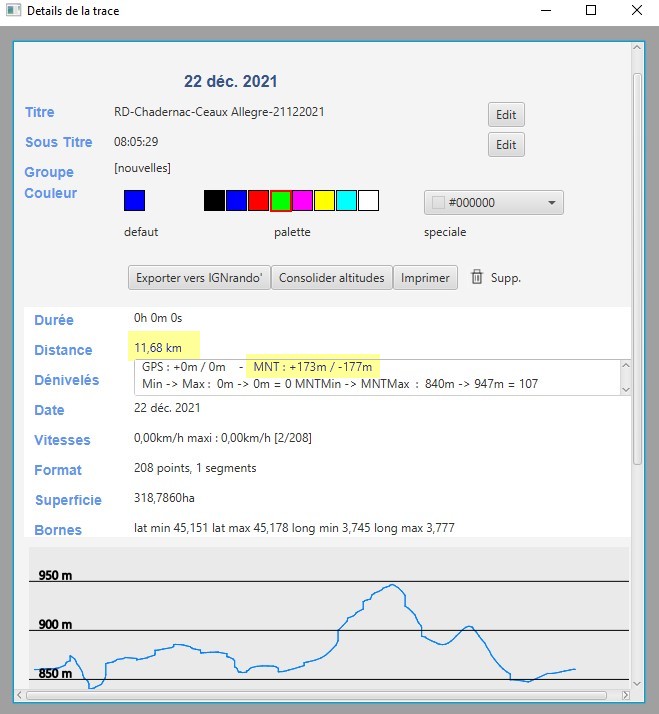Select the black palette swatch
The height and width of the screenshot is (714, 659).
214,201
